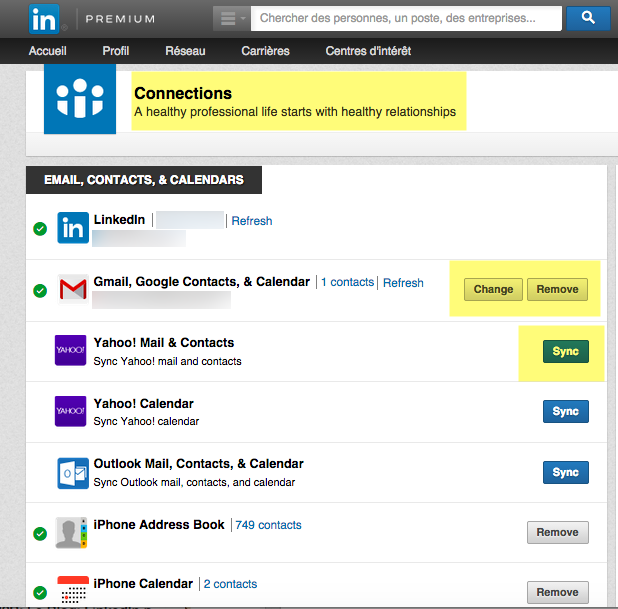This screenshot has width=618, height=609.
Task: Open the Gmail 1 contacts link
Action: (x=347, y=282)
